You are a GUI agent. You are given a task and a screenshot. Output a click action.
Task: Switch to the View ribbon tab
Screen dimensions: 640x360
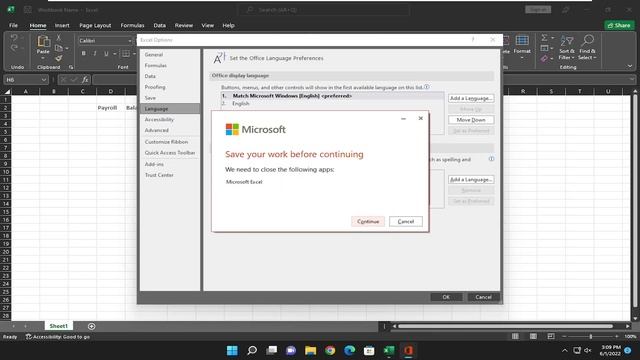(207, 25)
